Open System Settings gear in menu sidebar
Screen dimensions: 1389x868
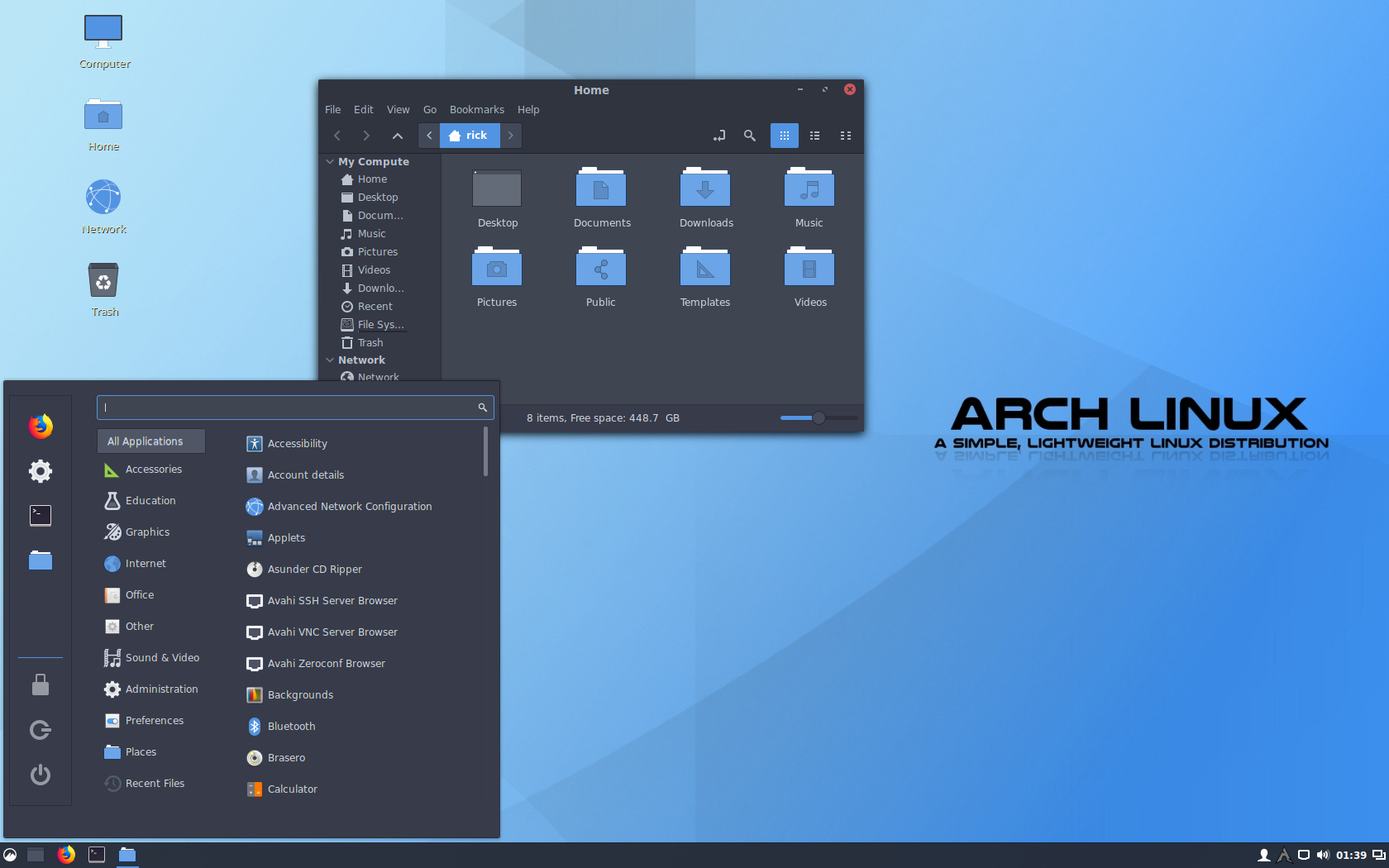click(41, 471)
